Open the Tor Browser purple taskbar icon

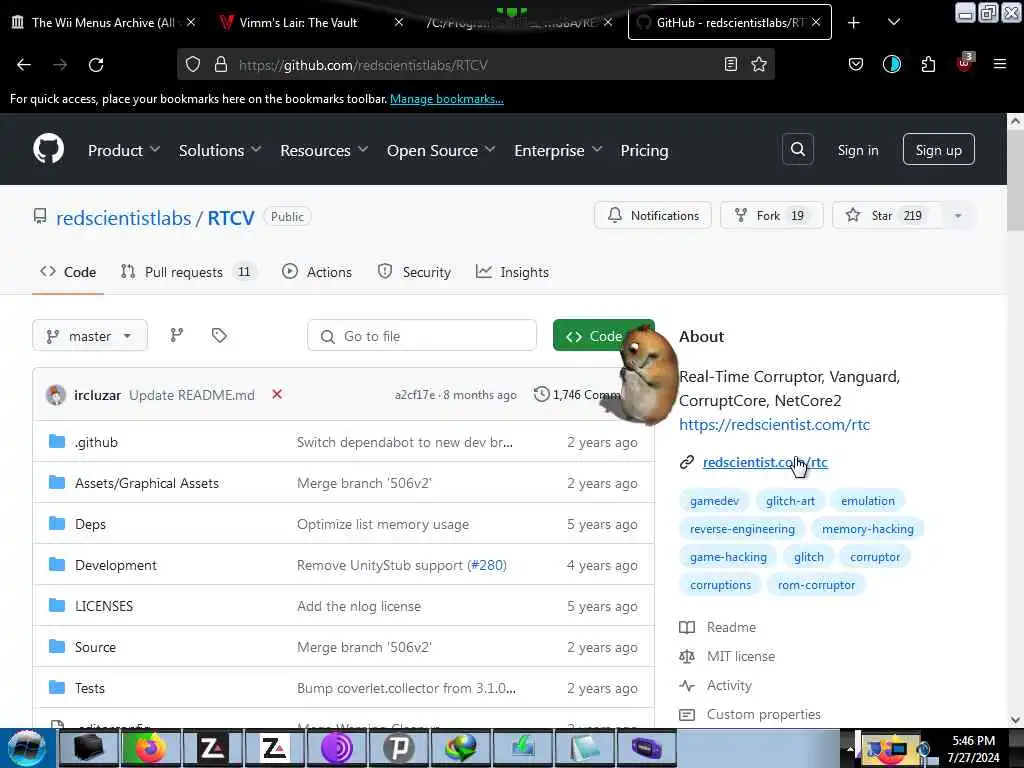[336, 748]
